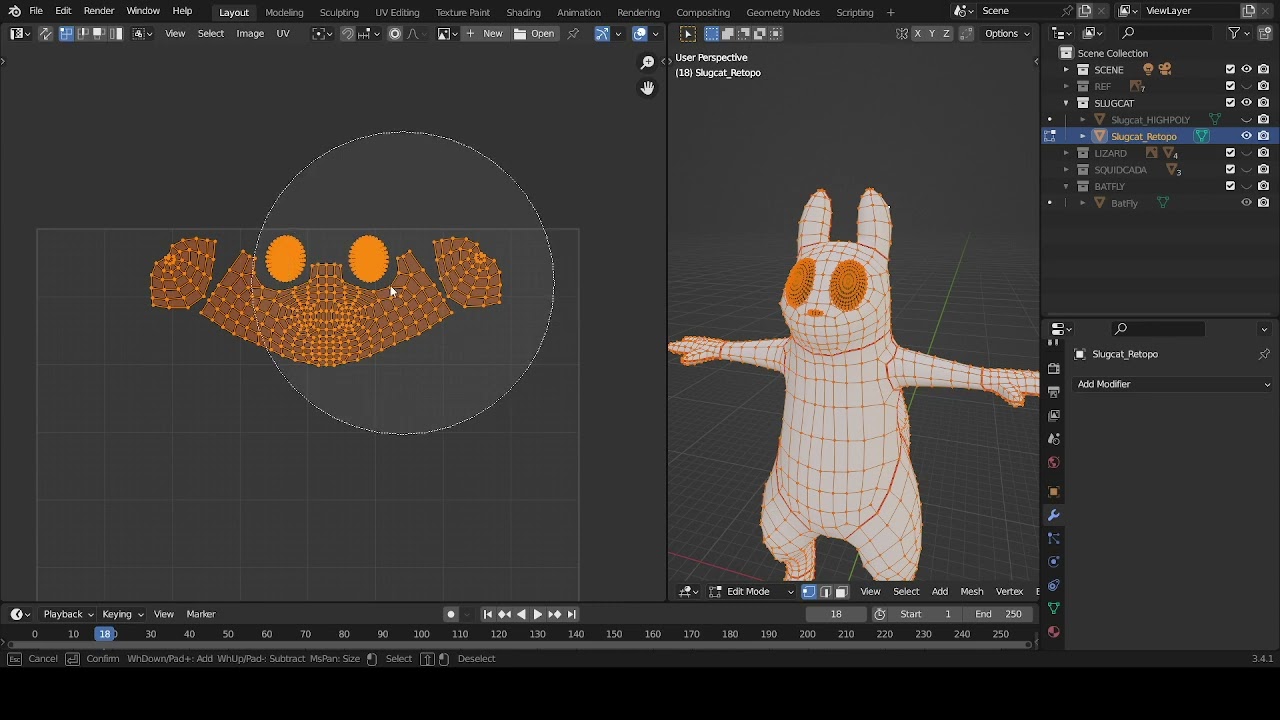This screenshot has width=1280, height=720.
Task: Switch to the Sculpting workspace tab
Action: click(339, 12)
